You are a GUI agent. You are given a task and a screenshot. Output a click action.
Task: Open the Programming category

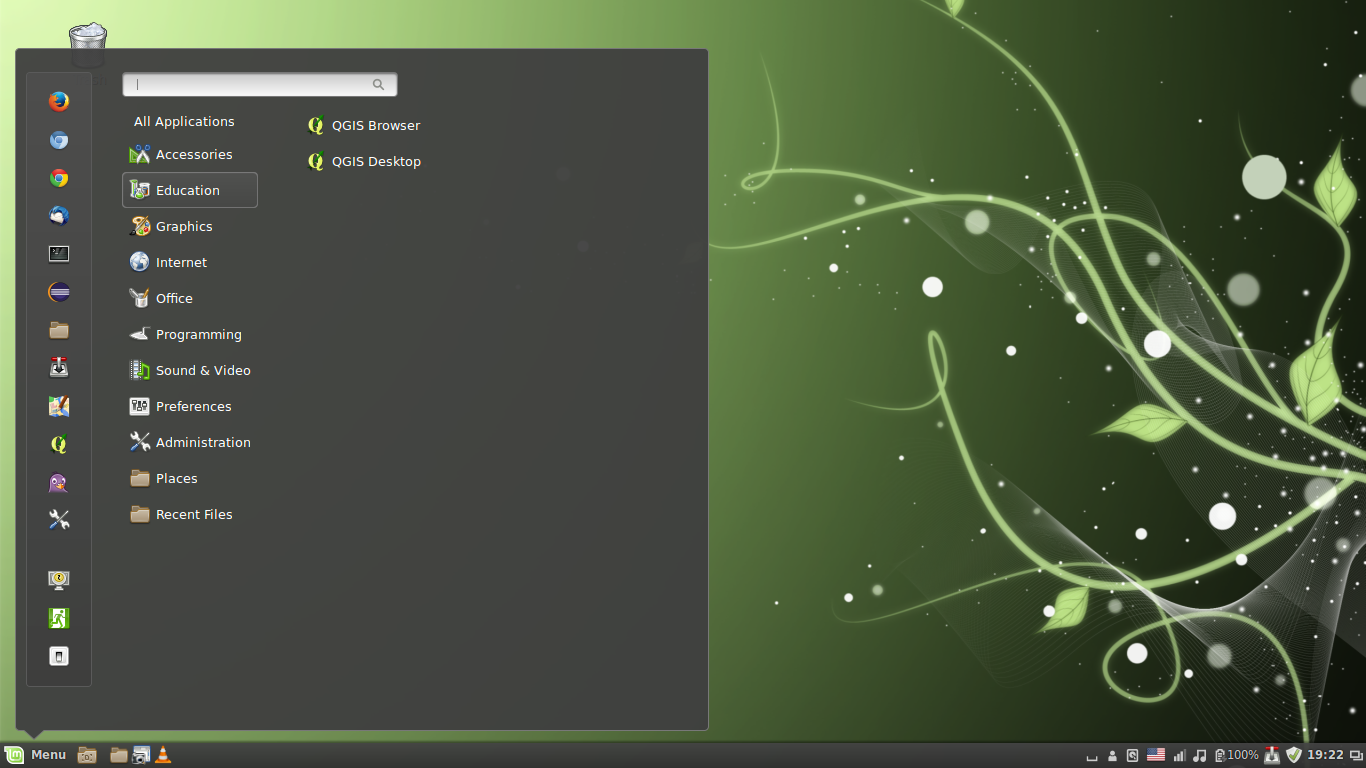[190, 334]
